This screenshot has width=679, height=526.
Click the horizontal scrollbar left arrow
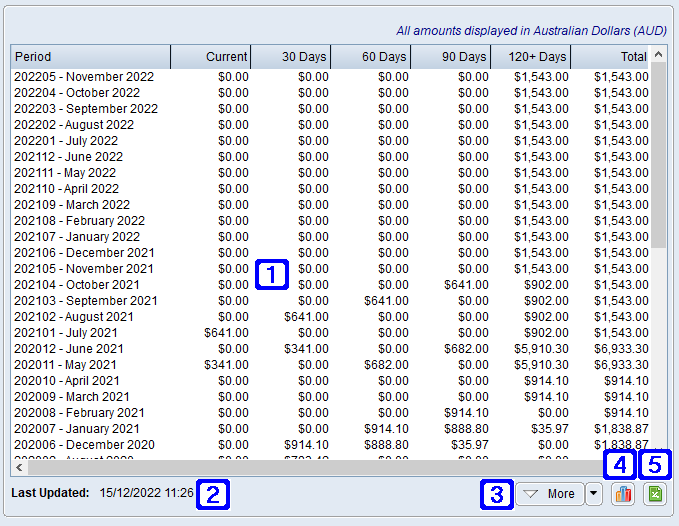pos(18,467)
